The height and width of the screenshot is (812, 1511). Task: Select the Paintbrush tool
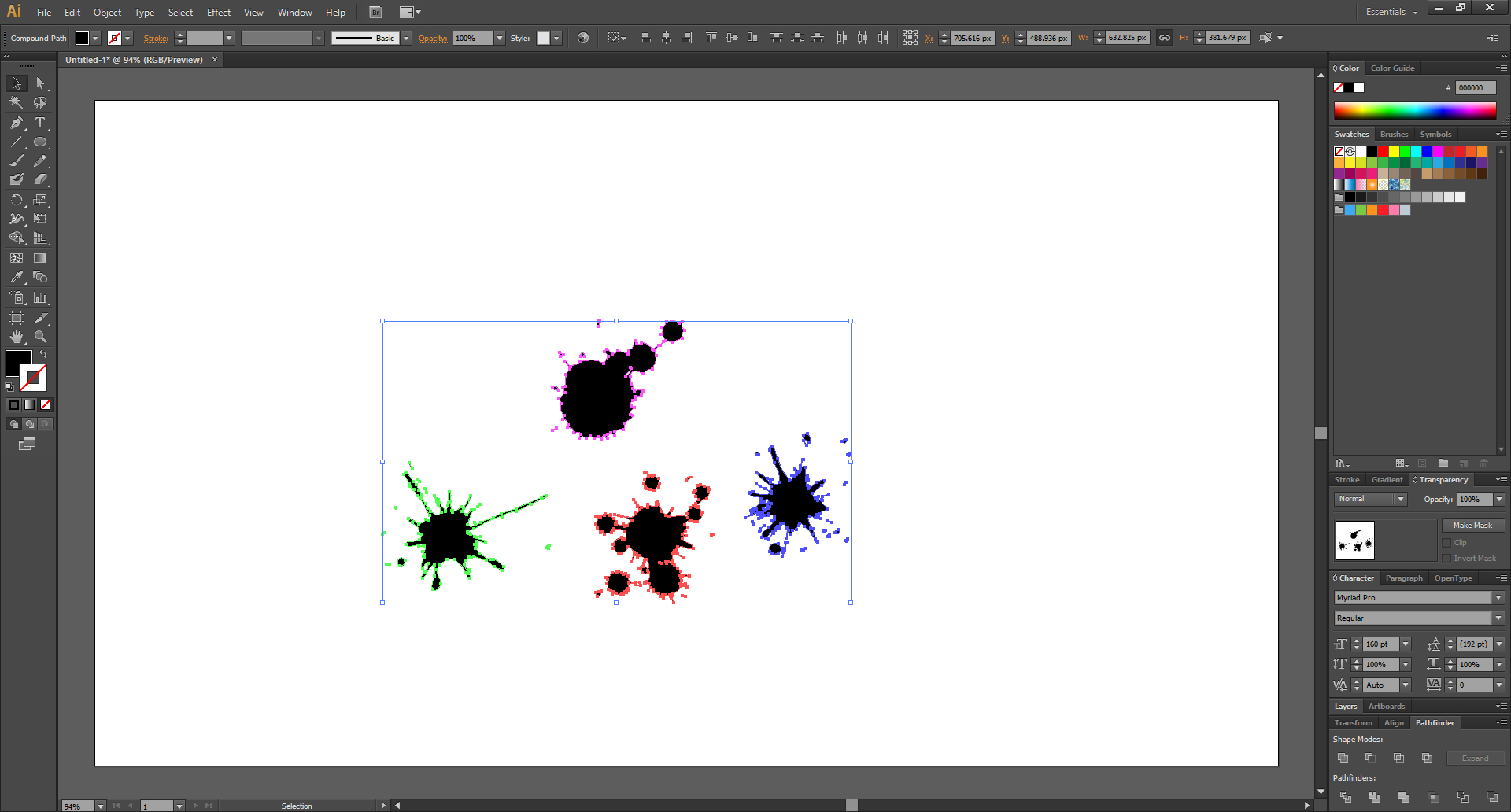tap(17, 161)
